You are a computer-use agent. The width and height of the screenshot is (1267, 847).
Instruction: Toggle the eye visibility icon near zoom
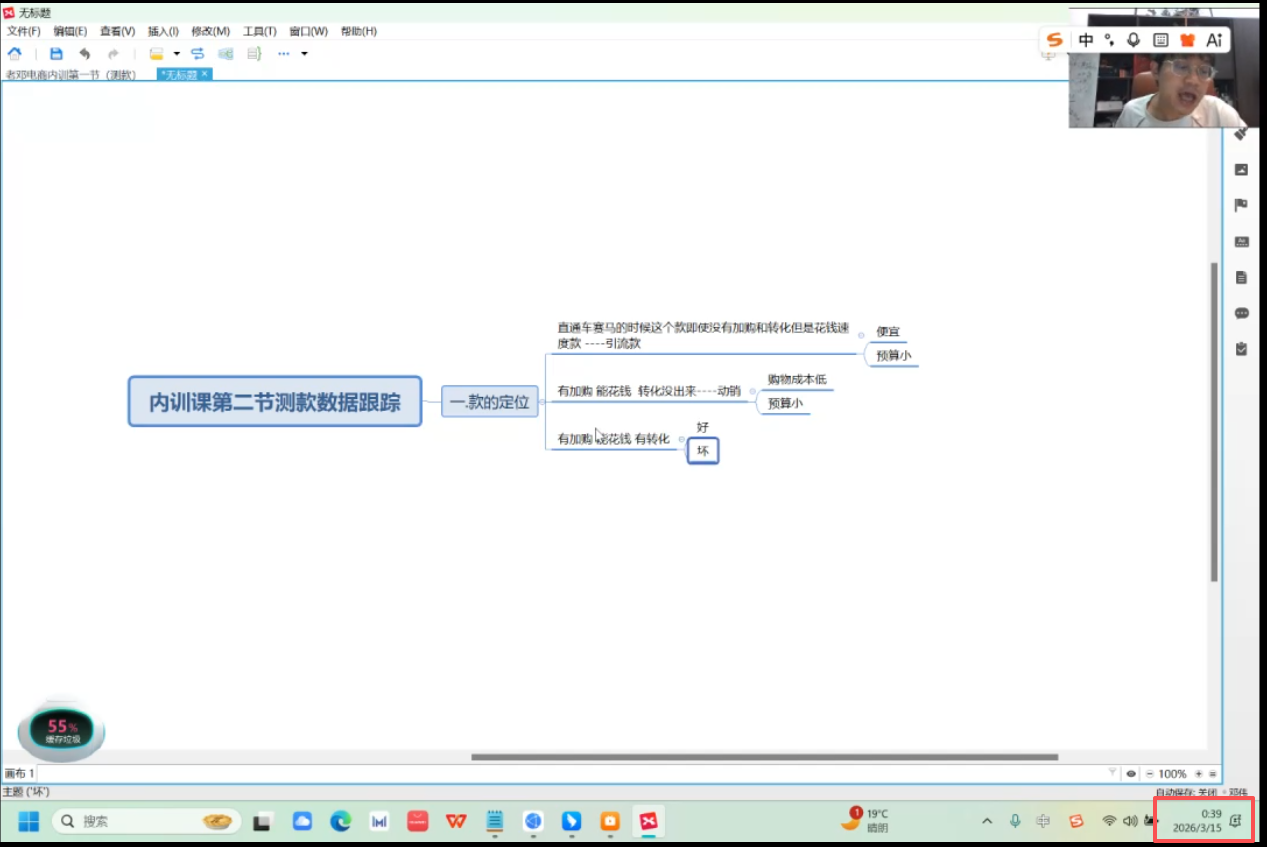pos(1131,774)
